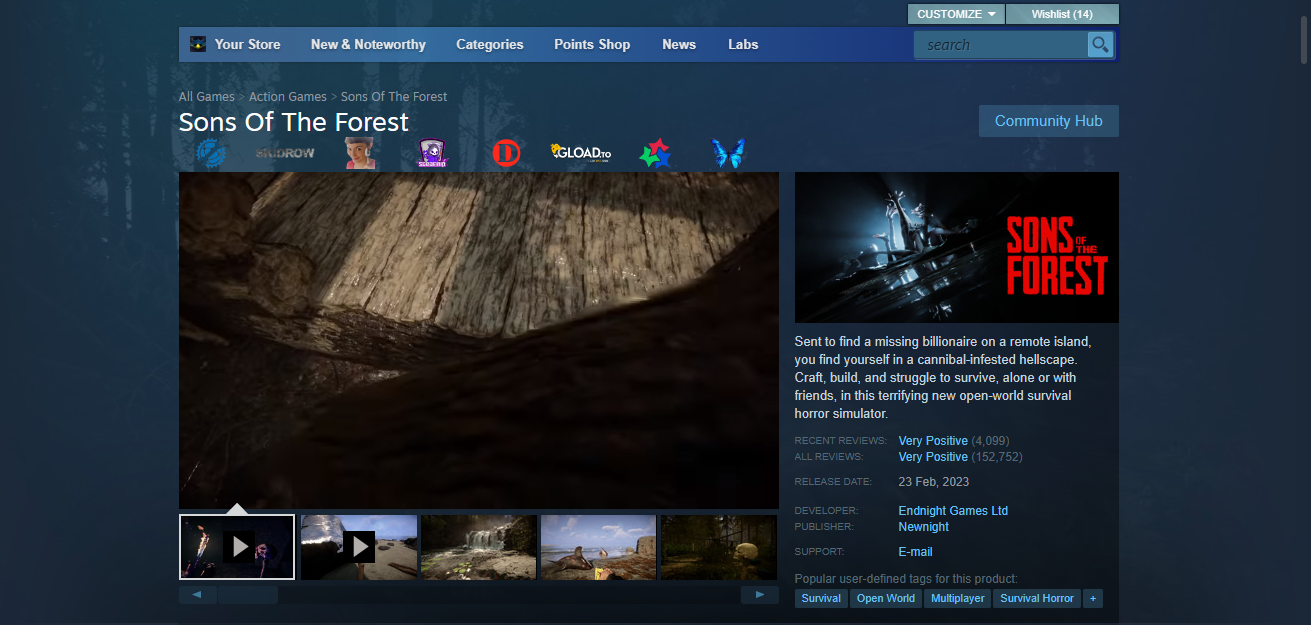Click the thumbnail strip scrollbar handle
Image resolution: width=1311 pixels, height=625 pixels.
point(248,595)
